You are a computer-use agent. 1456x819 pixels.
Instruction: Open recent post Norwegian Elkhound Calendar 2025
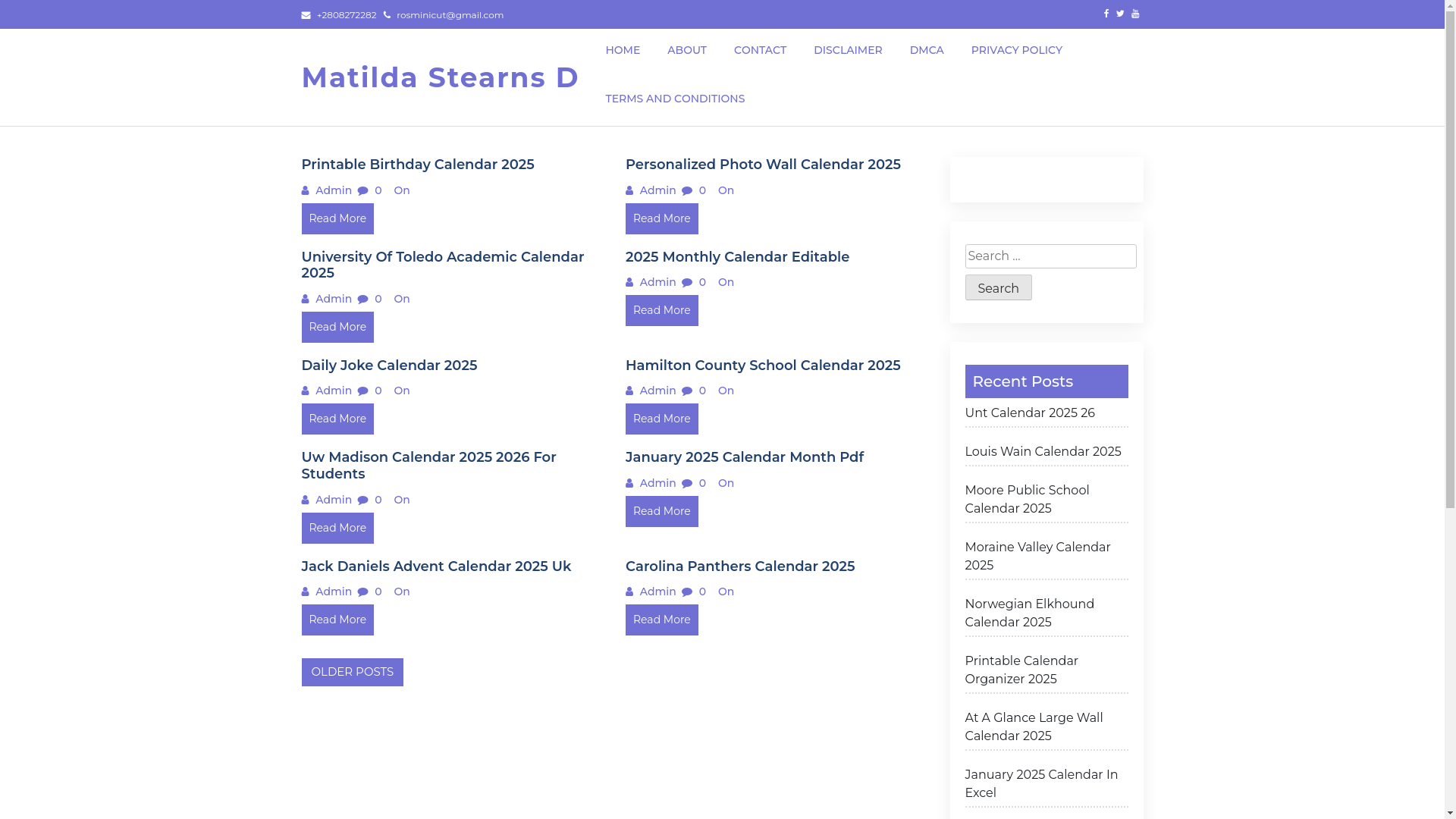[1029, 613]
